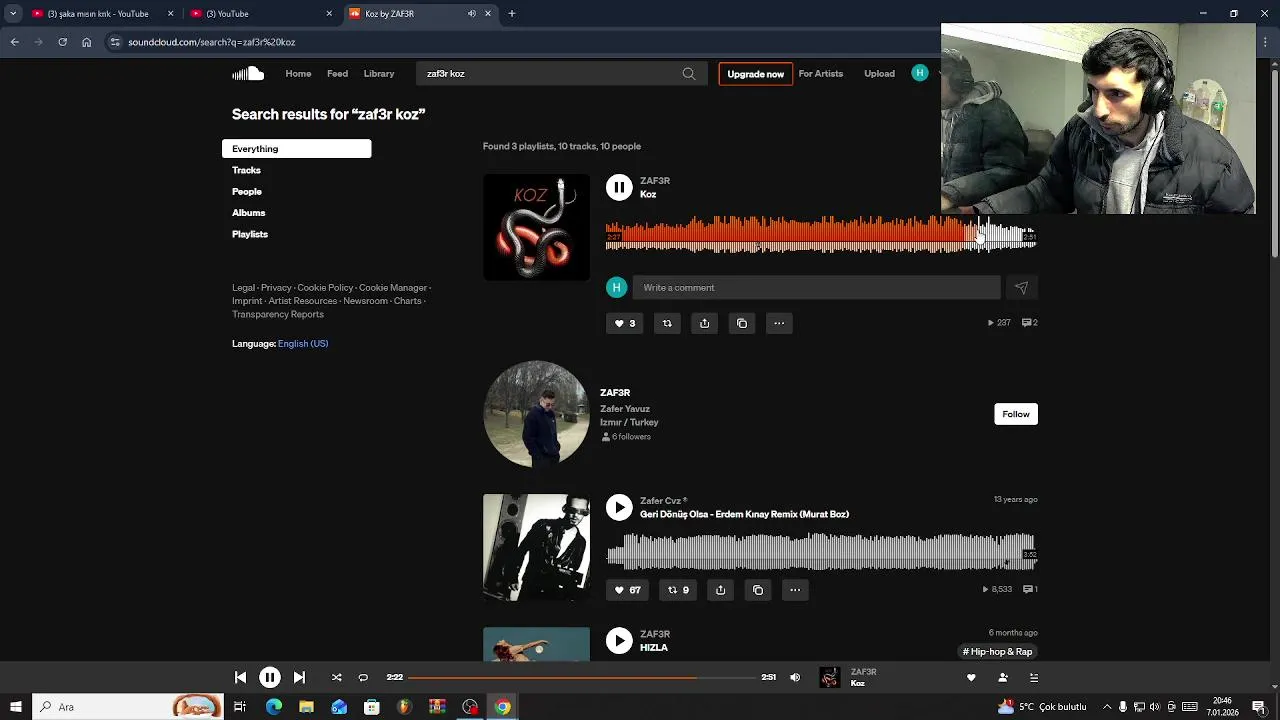Open user avatar menu in header
Screen dimensions: 1280x720
click(920, 73)
